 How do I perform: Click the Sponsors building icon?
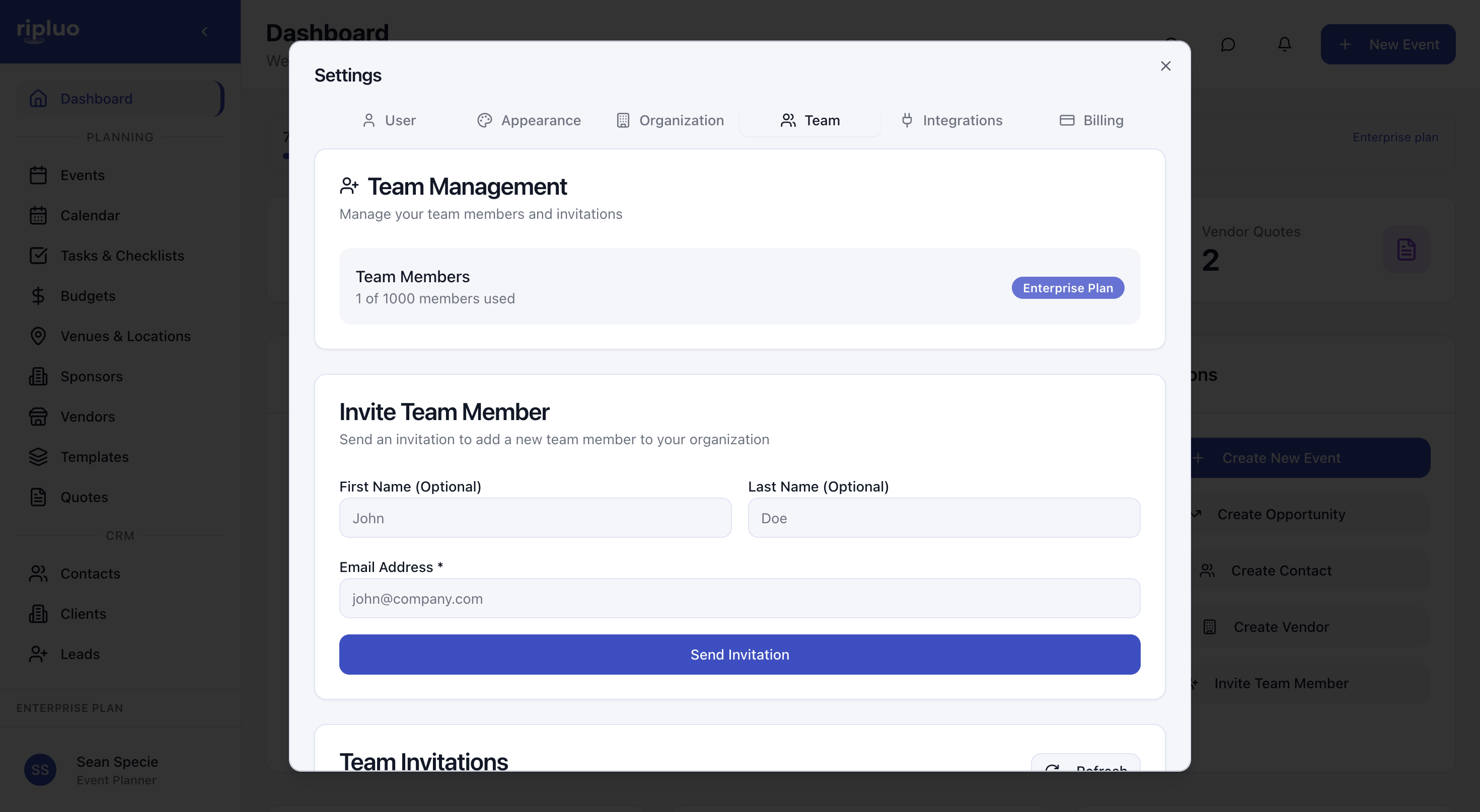click(x=38, y=376)
